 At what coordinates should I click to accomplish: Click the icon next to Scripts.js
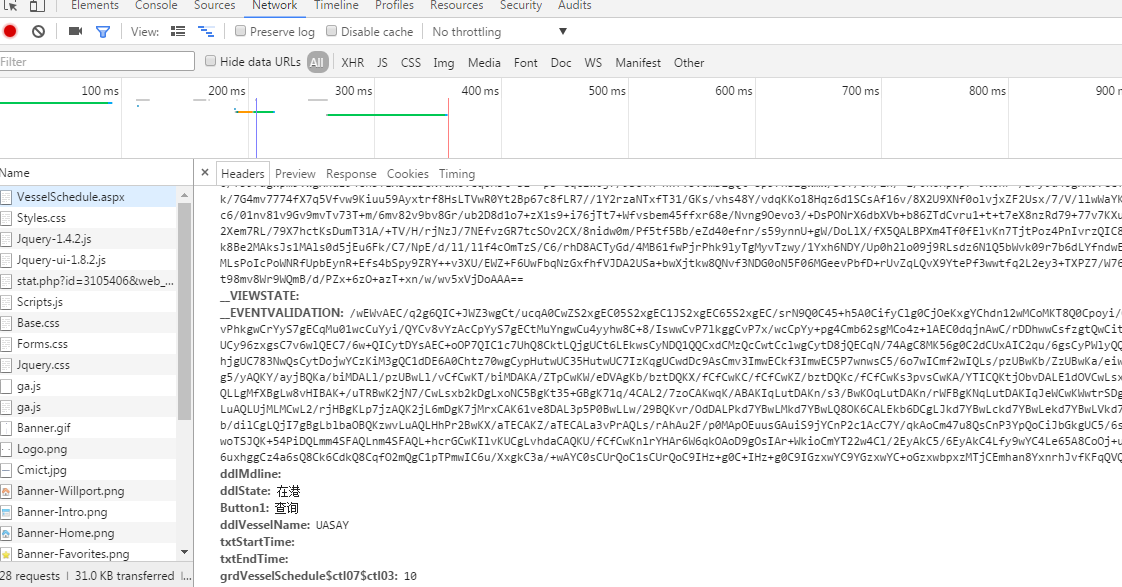6,302
